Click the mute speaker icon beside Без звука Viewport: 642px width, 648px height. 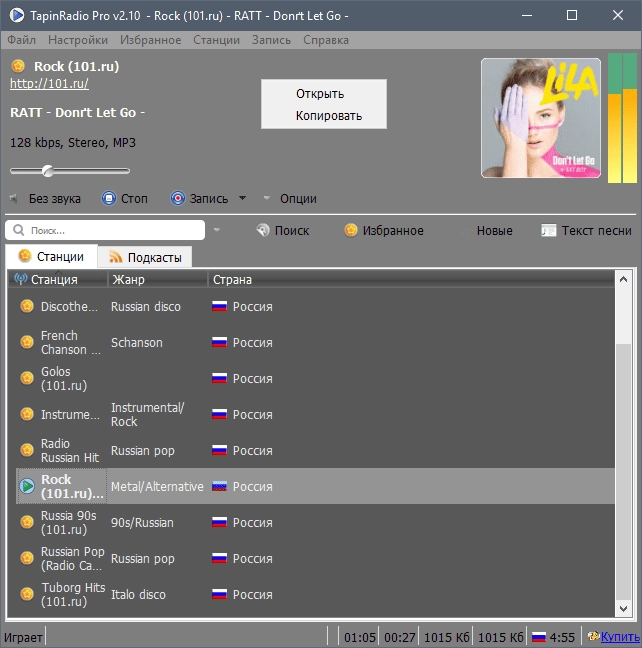(x=14, y=199)
